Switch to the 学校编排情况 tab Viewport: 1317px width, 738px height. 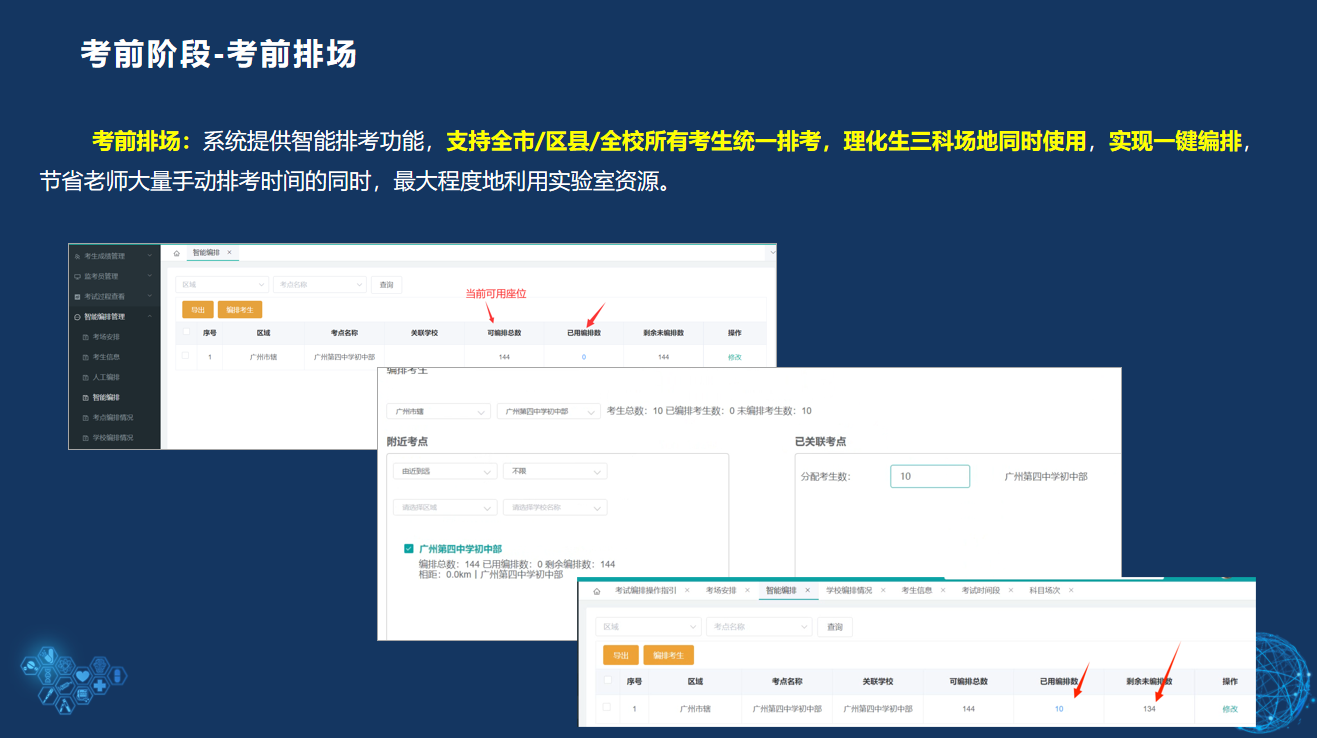848,591
